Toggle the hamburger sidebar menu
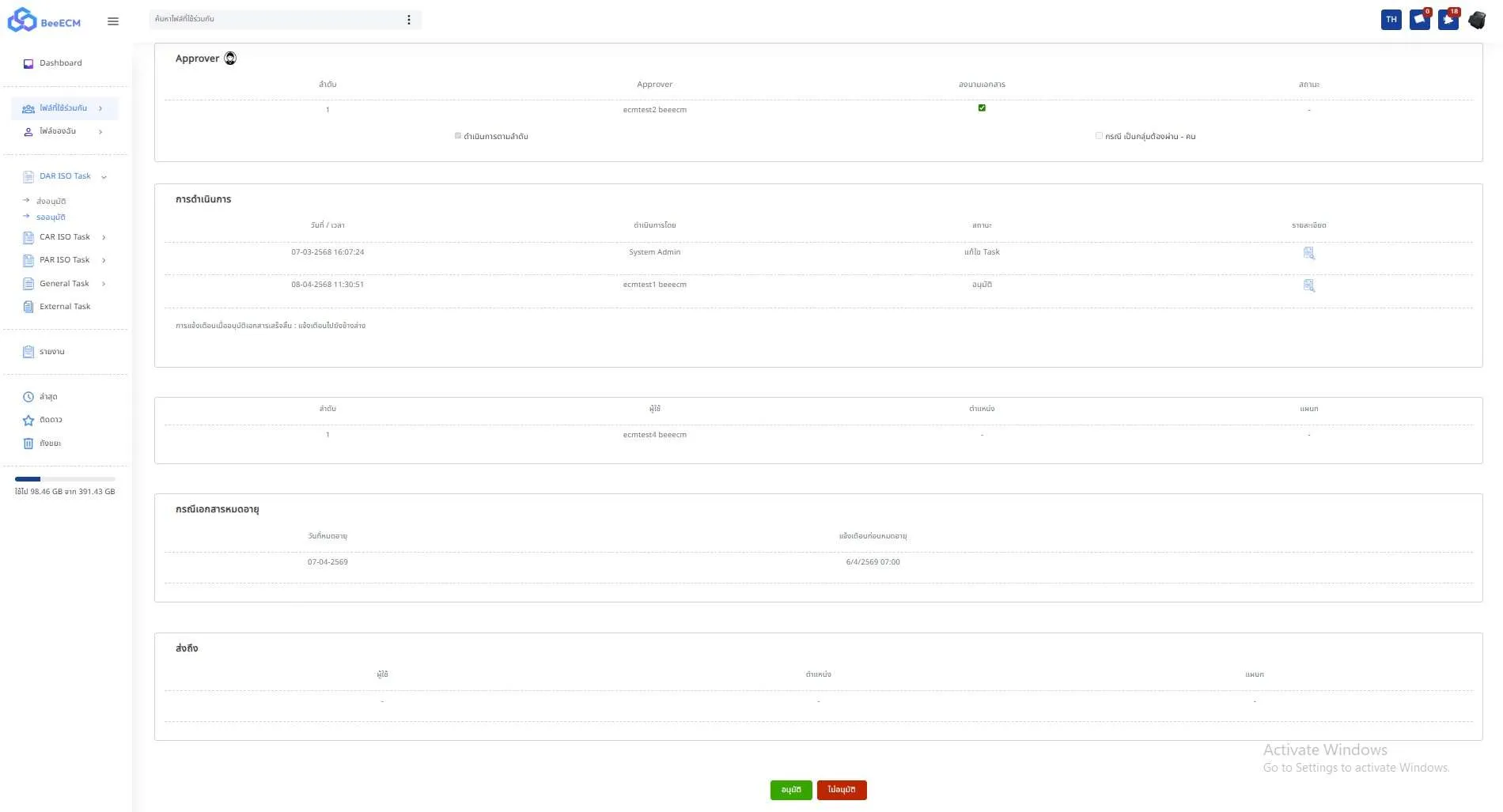The image size is (1503, 812). (x=113, y=21)
